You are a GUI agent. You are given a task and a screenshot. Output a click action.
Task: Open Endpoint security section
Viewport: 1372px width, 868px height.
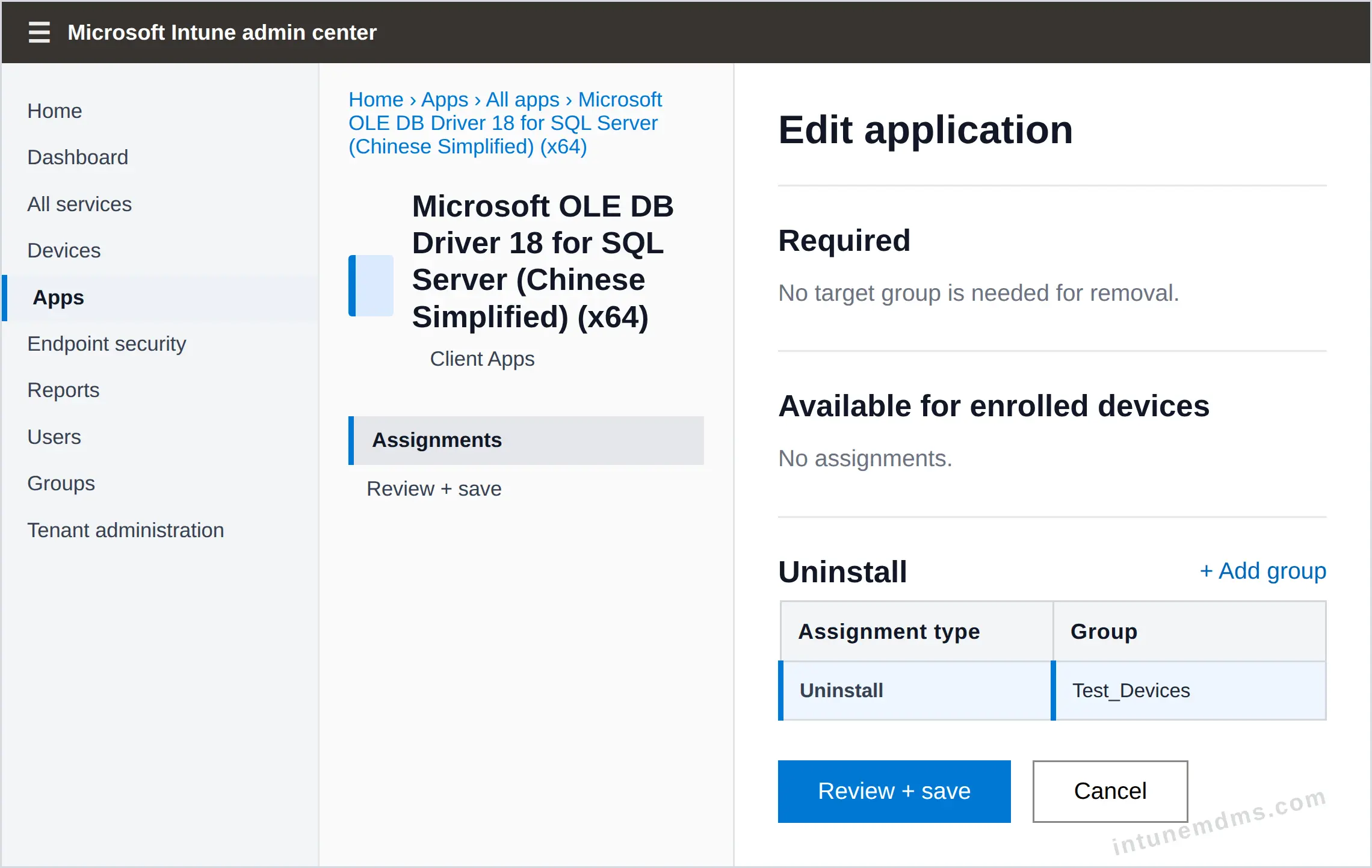(x=107, y=343)
